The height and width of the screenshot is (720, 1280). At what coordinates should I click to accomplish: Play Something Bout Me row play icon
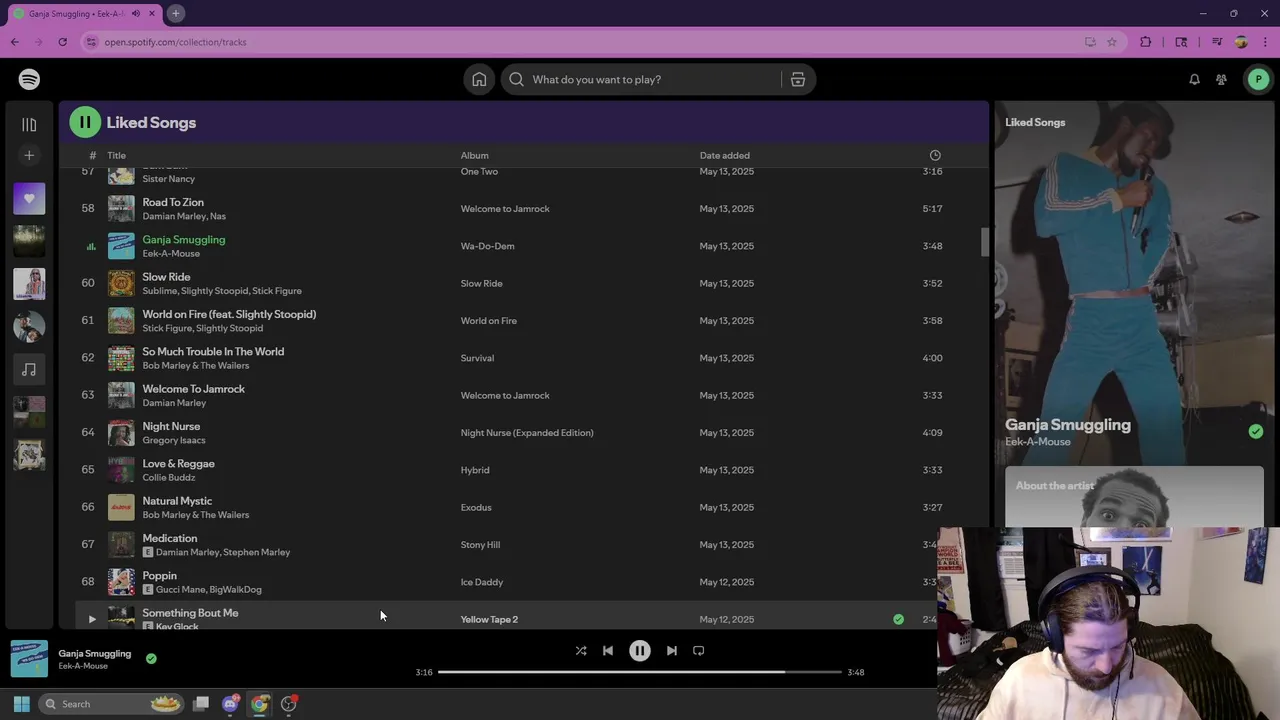point(92,619)
